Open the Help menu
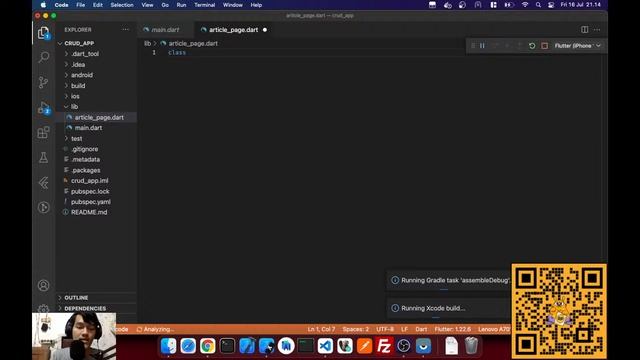This screenshot has width=640, height=360. click(x=256, y=5)
